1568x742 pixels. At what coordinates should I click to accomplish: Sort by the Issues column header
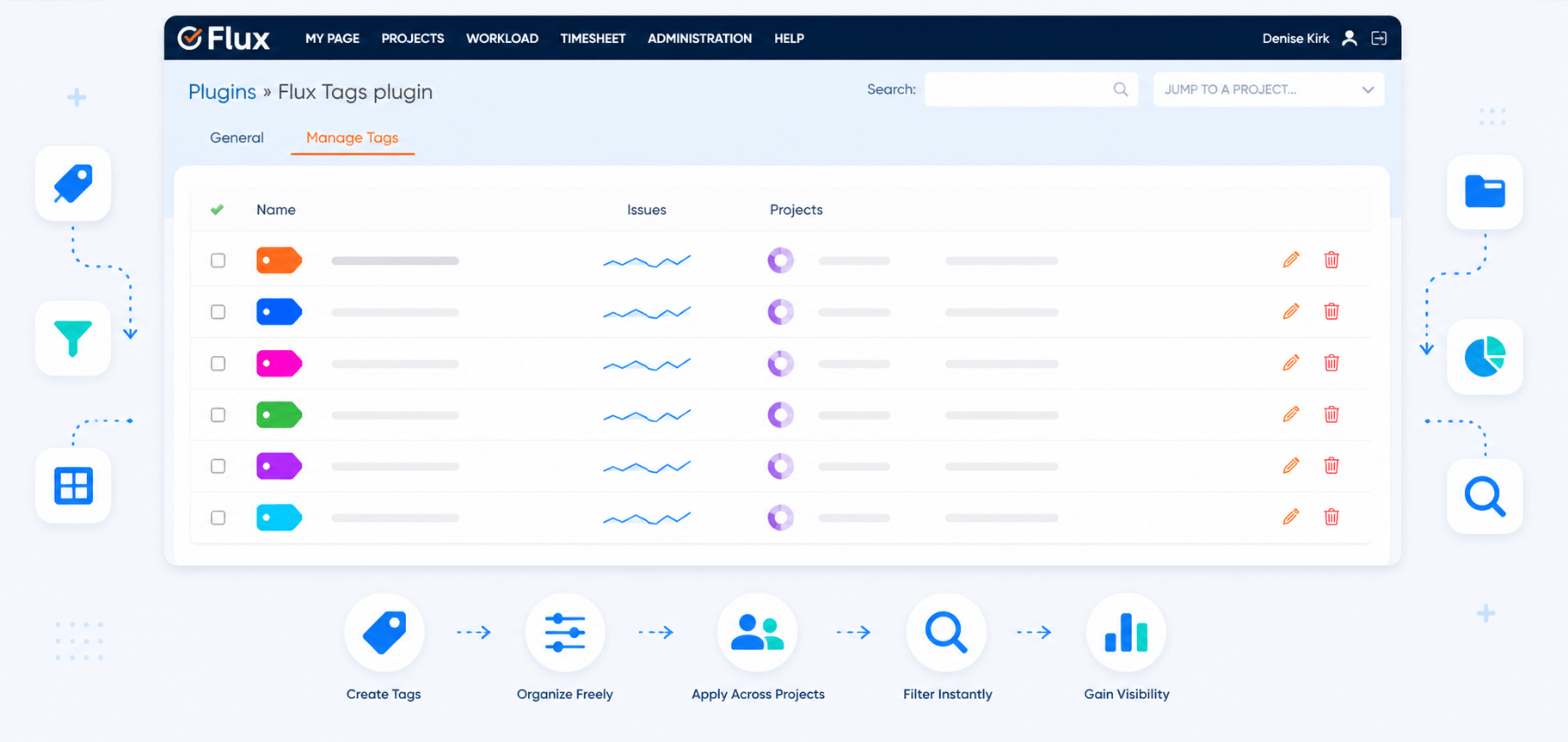(647, 210)
